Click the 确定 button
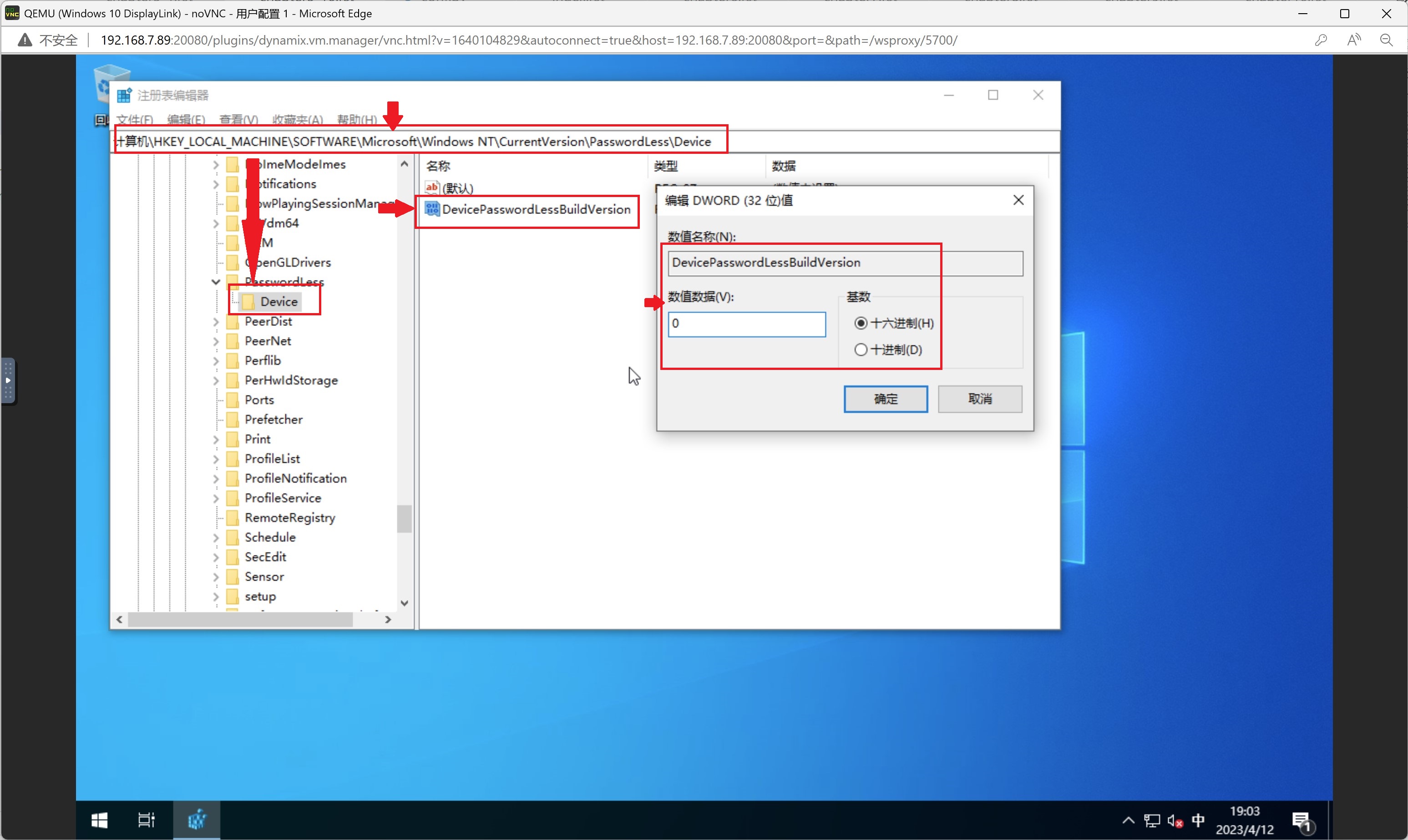Viewport: 1408px width, 840px height. (885, 399)
